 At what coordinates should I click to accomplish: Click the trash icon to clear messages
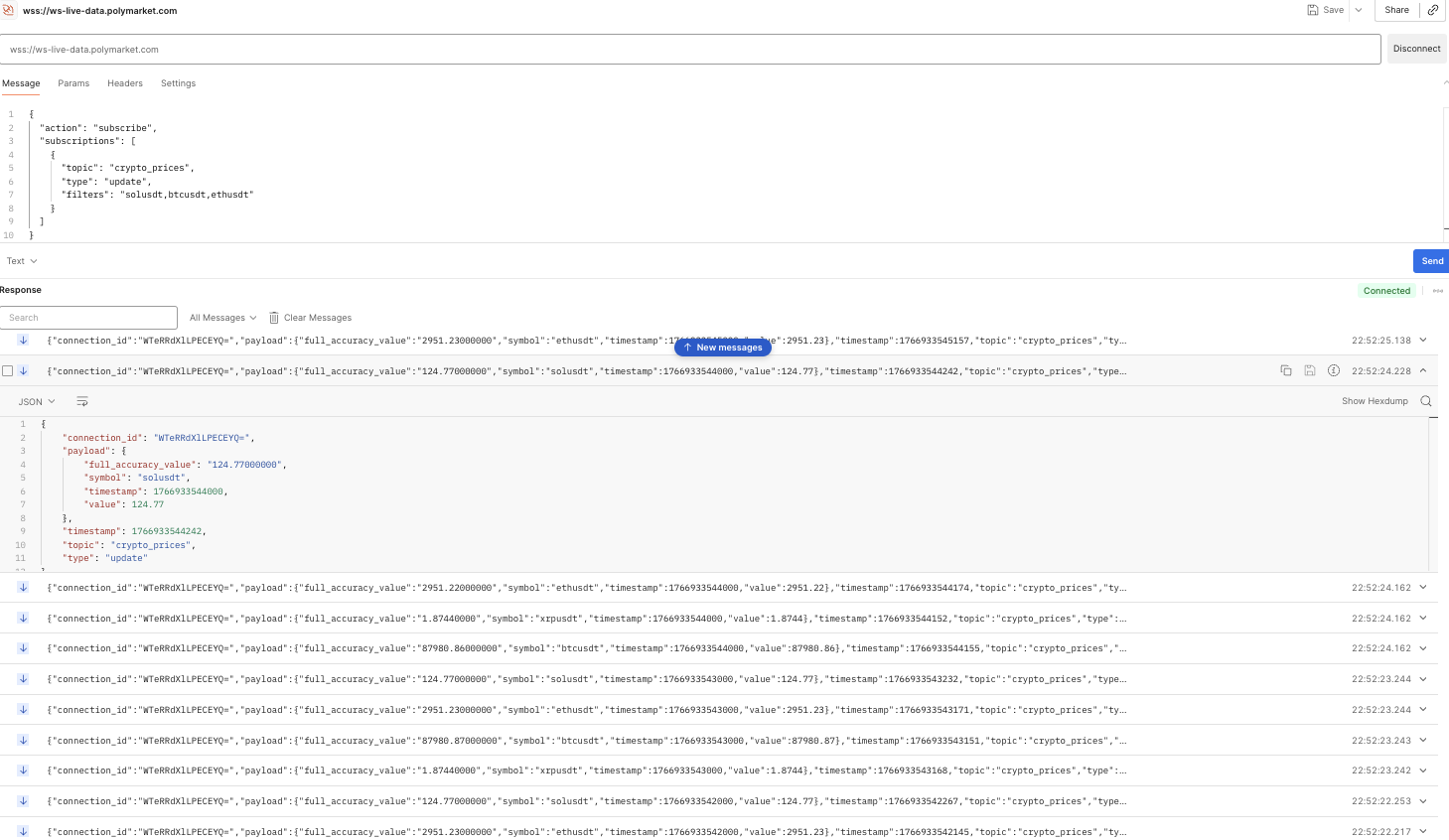(x=274, y=318)
